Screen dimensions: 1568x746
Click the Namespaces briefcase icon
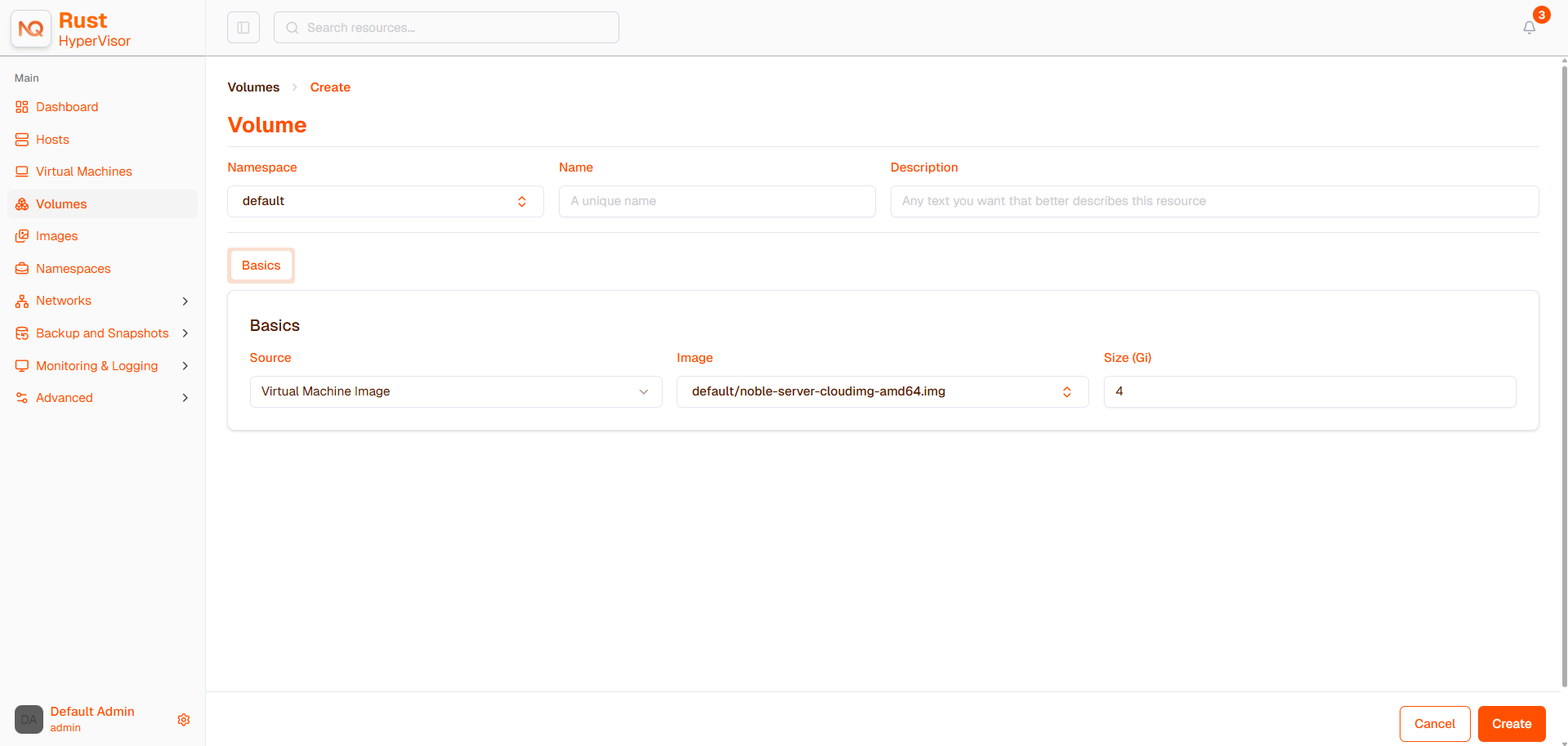pyautogui.click(x=22, y=269)
